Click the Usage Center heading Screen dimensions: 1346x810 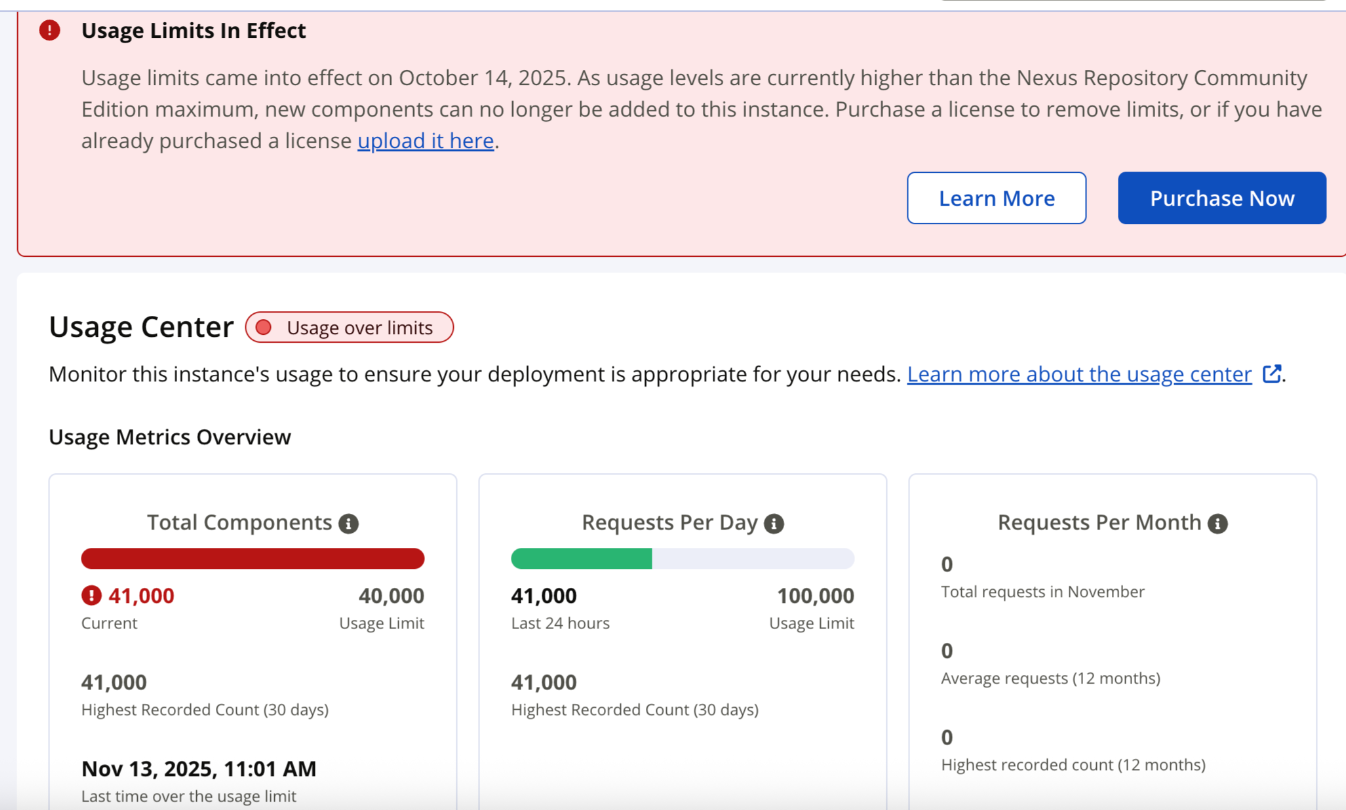[141, 327]
